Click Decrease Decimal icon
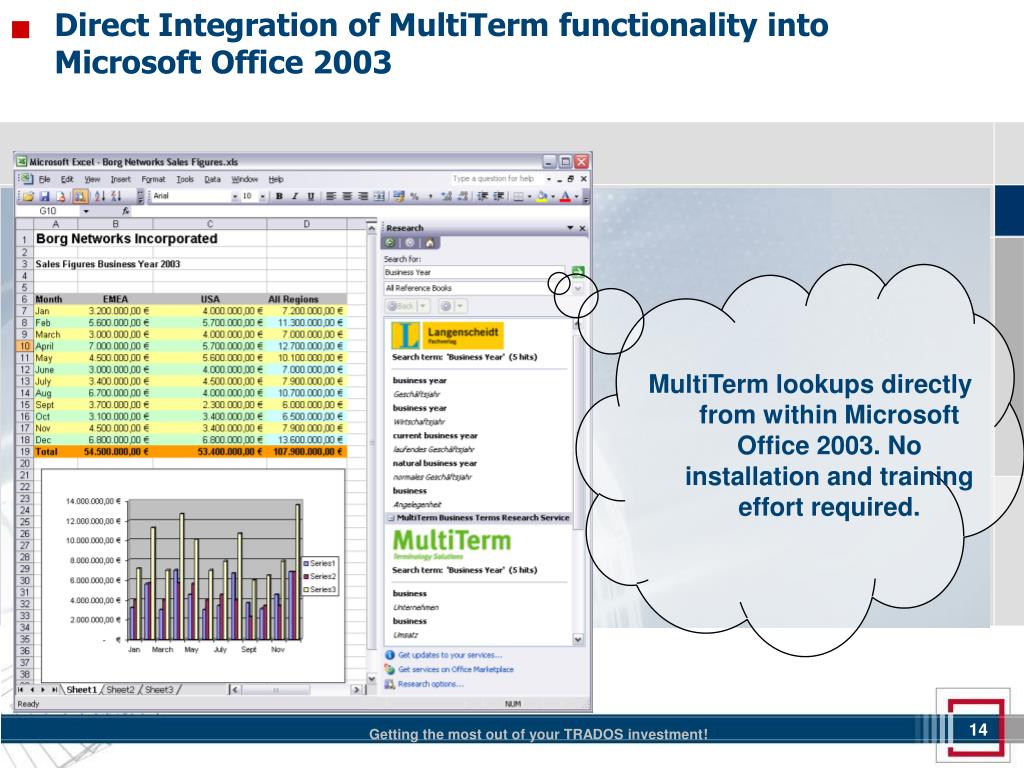 pos(463,196)
